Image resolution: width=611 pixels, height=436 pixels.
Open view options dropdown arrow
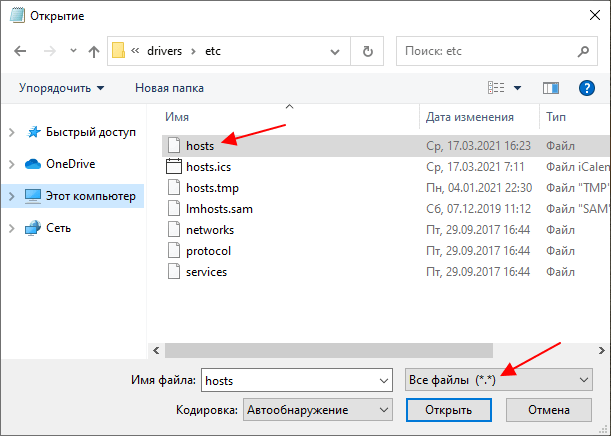(517, 88)
